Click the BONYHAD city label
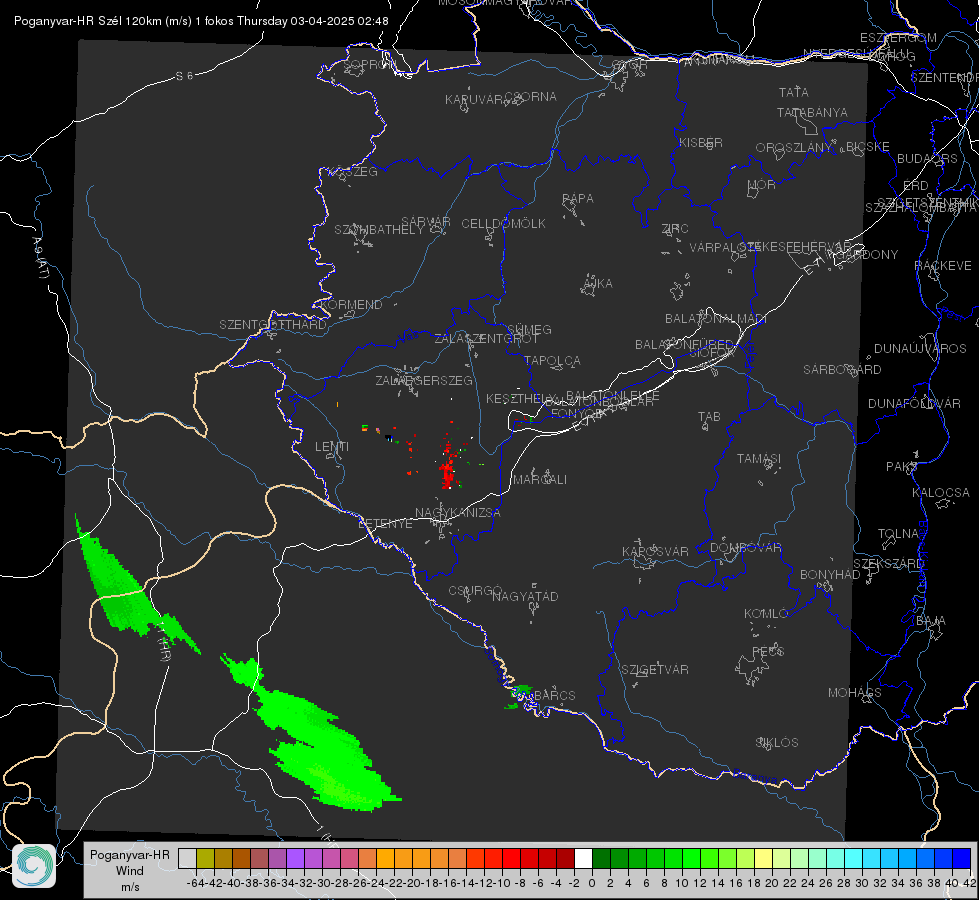This screenshot has width=979, height=900. [x=830, y=575]
